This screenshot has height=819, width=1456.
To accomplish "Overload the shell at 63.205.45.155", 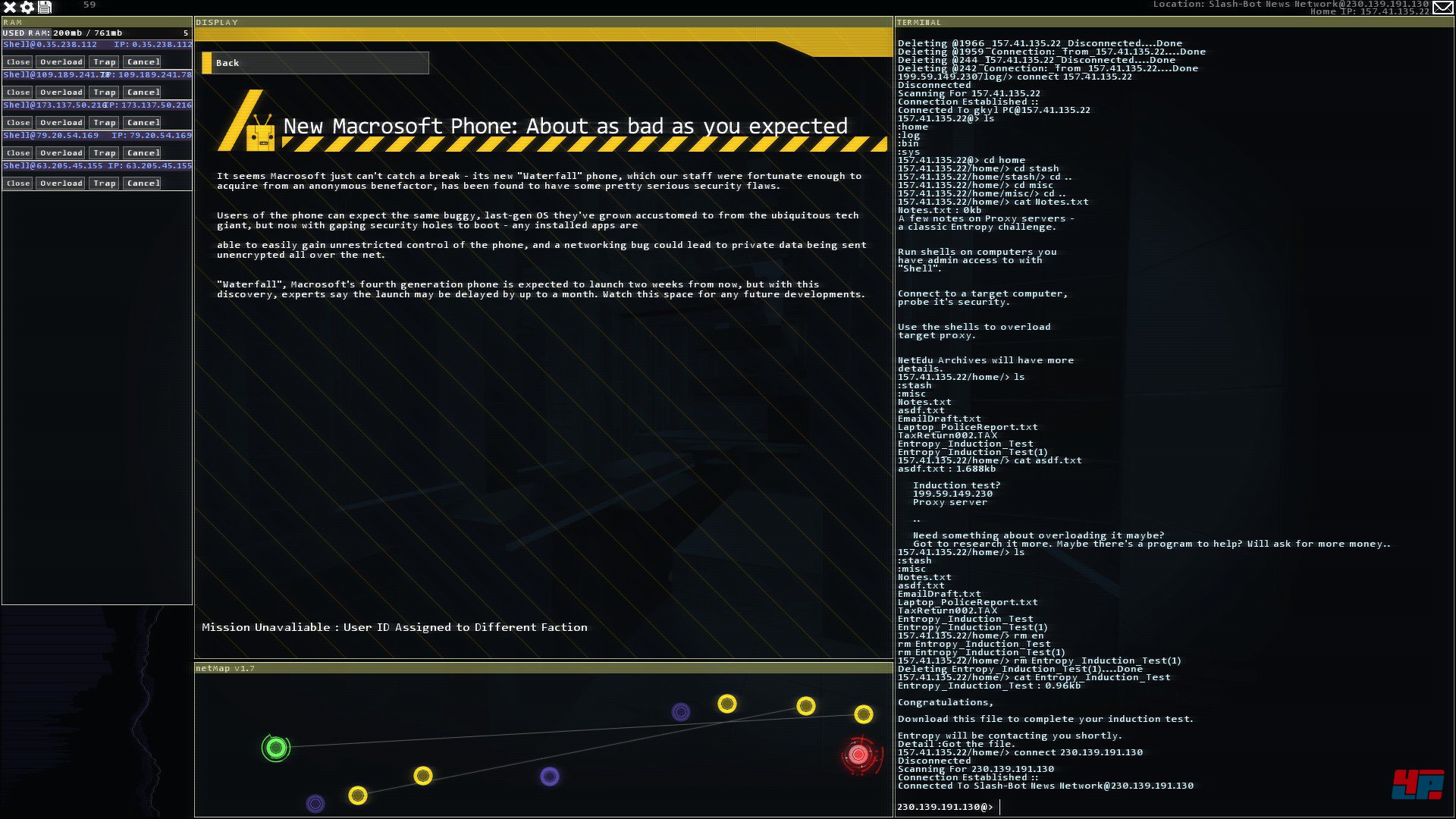I will [x=61, y=184].
